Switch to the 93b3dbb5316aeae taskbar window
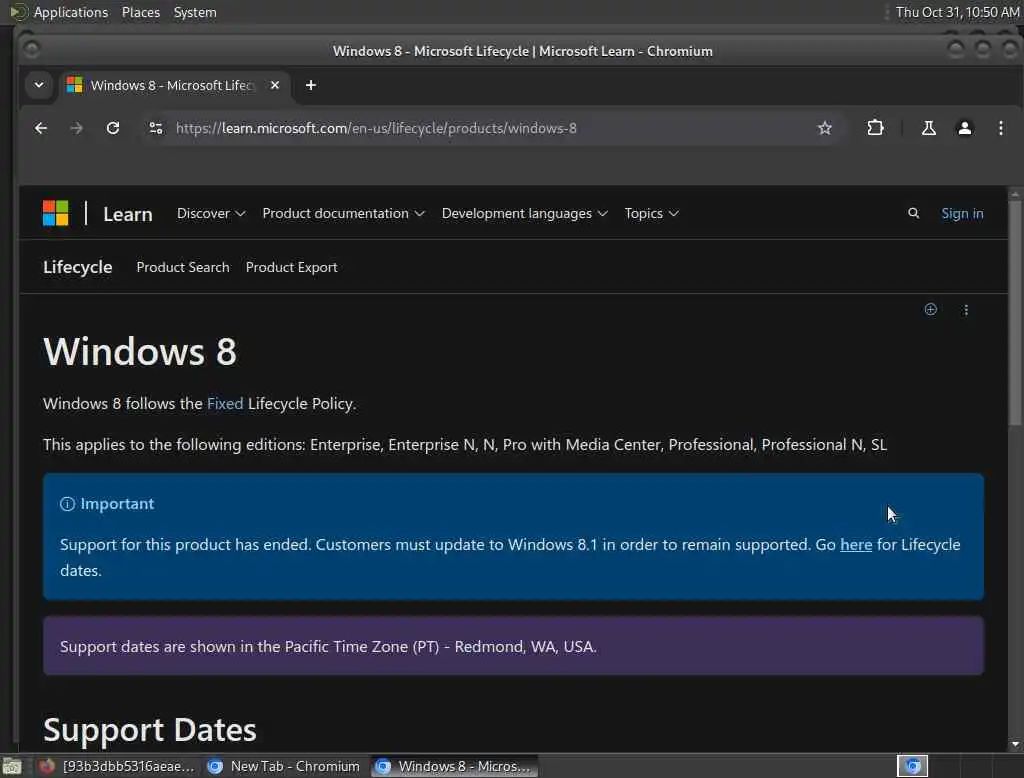 pyautogui.click(x=116, y=766)
